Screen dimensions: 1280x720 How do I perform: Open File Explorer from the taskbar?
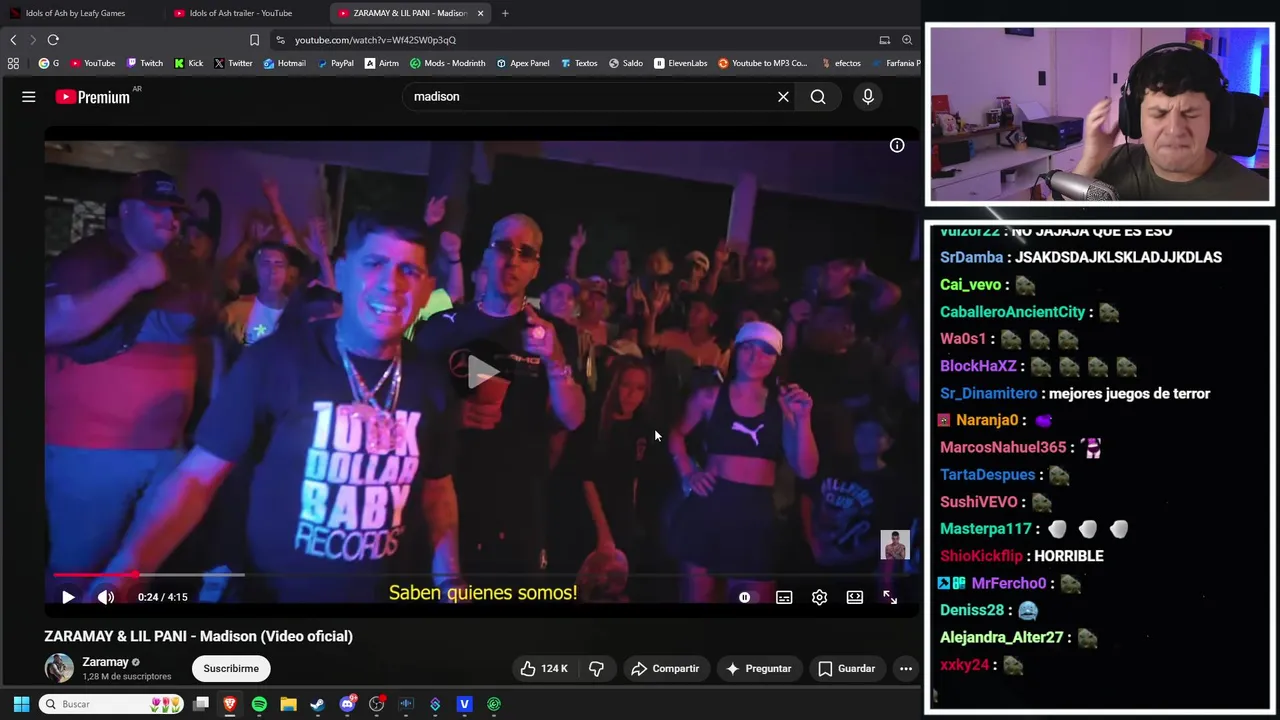tap(288, 704)
